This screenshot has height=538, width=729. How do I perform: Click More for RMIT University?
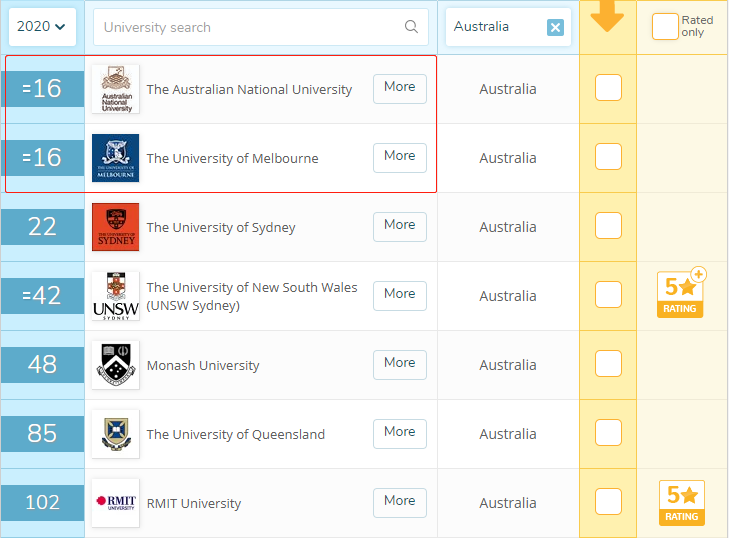click(399, 503)
